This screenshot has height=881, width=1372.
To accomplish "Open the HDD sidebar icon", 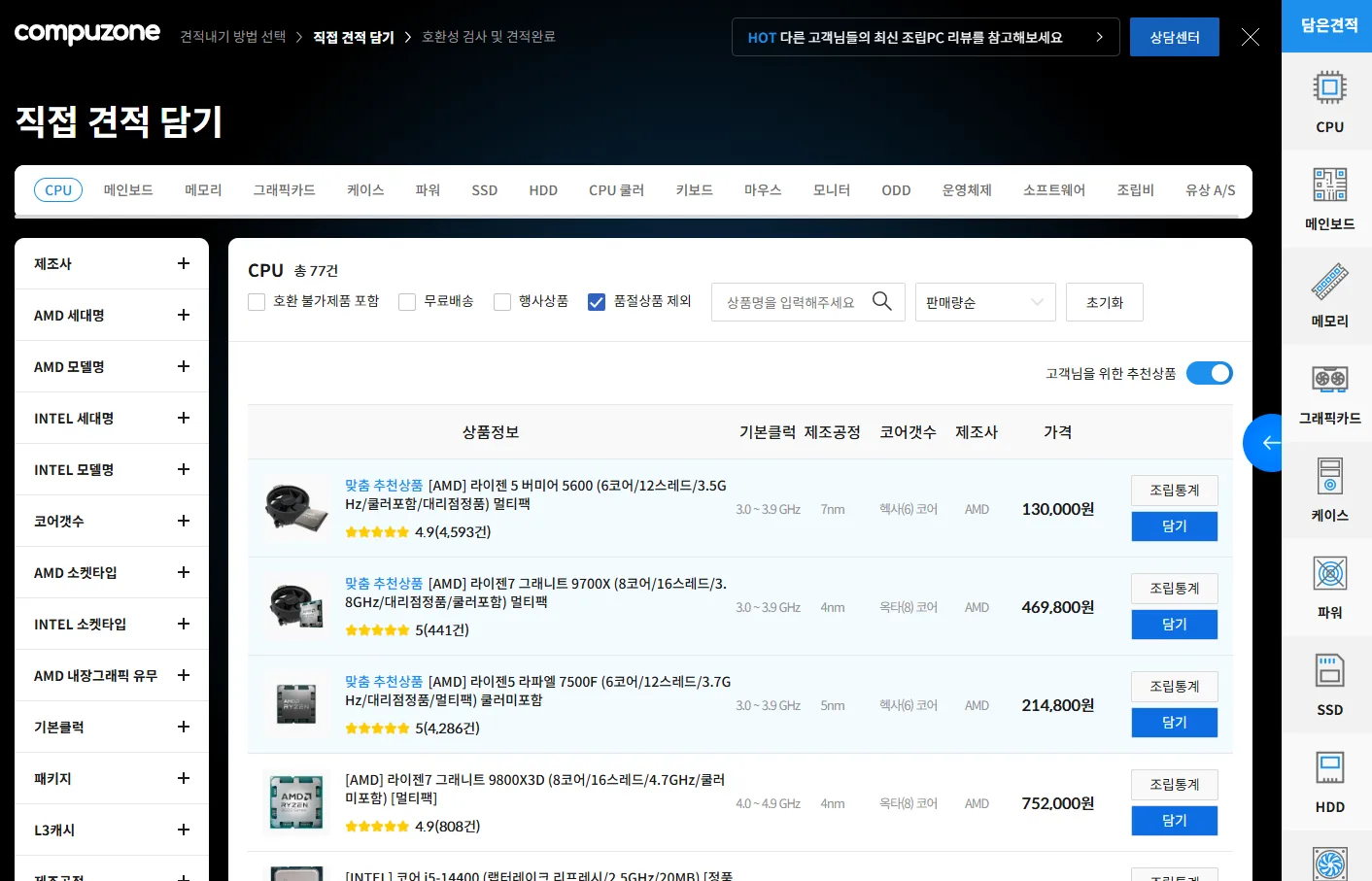I will (x=1328, y=780).
